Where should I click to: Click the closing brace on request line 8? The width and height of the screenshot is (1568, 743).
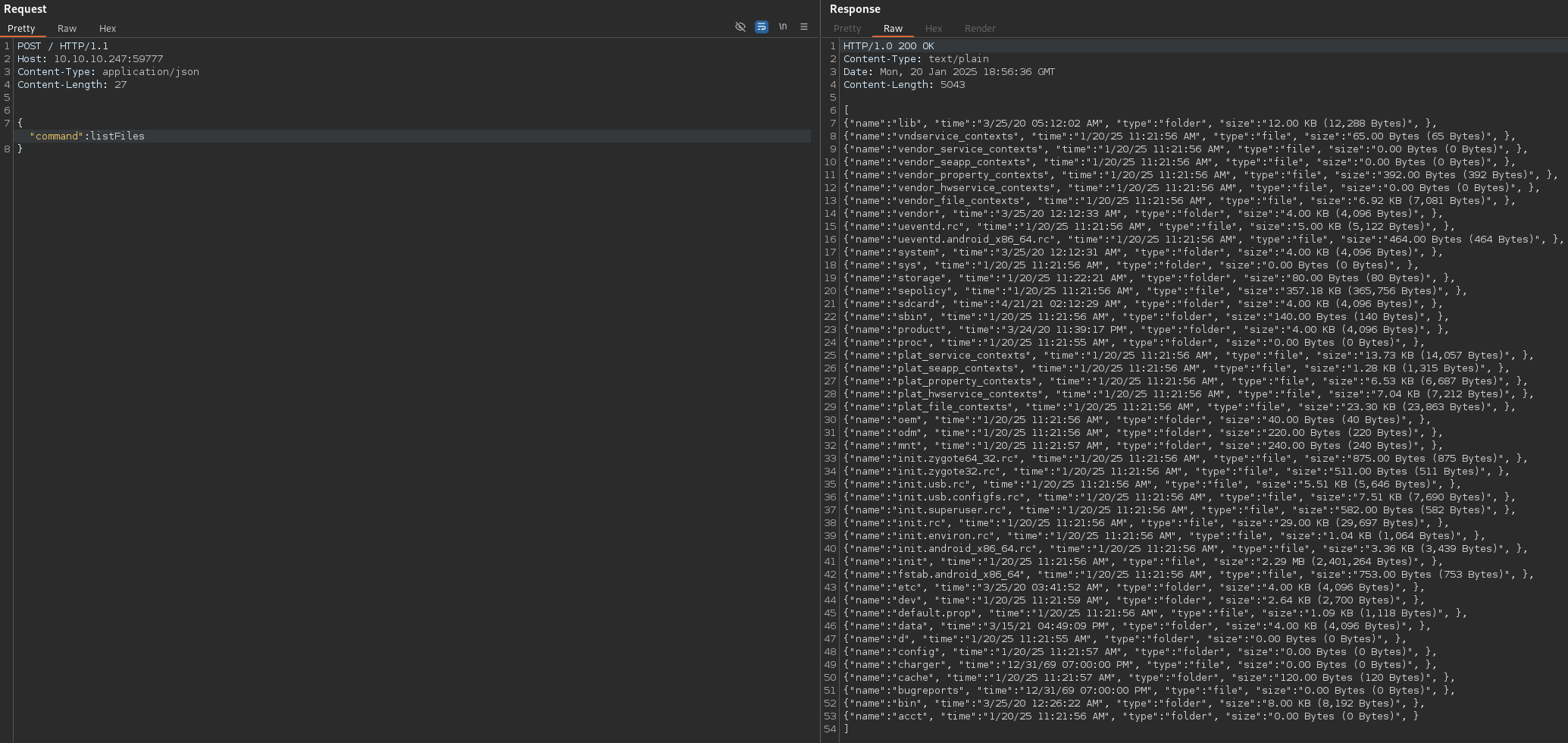20,149
